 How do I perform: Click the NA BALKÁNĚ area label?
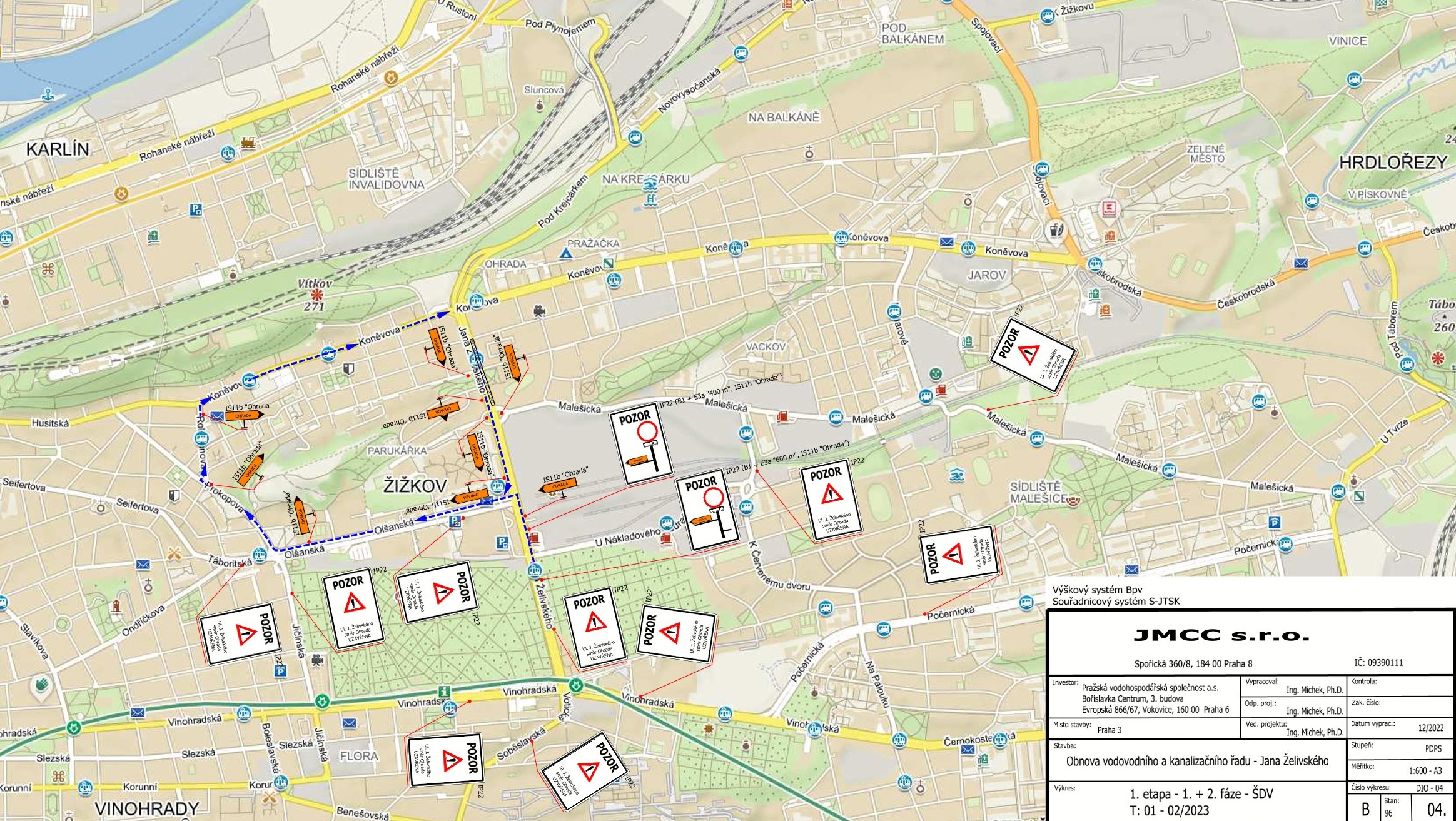(783, 117)
